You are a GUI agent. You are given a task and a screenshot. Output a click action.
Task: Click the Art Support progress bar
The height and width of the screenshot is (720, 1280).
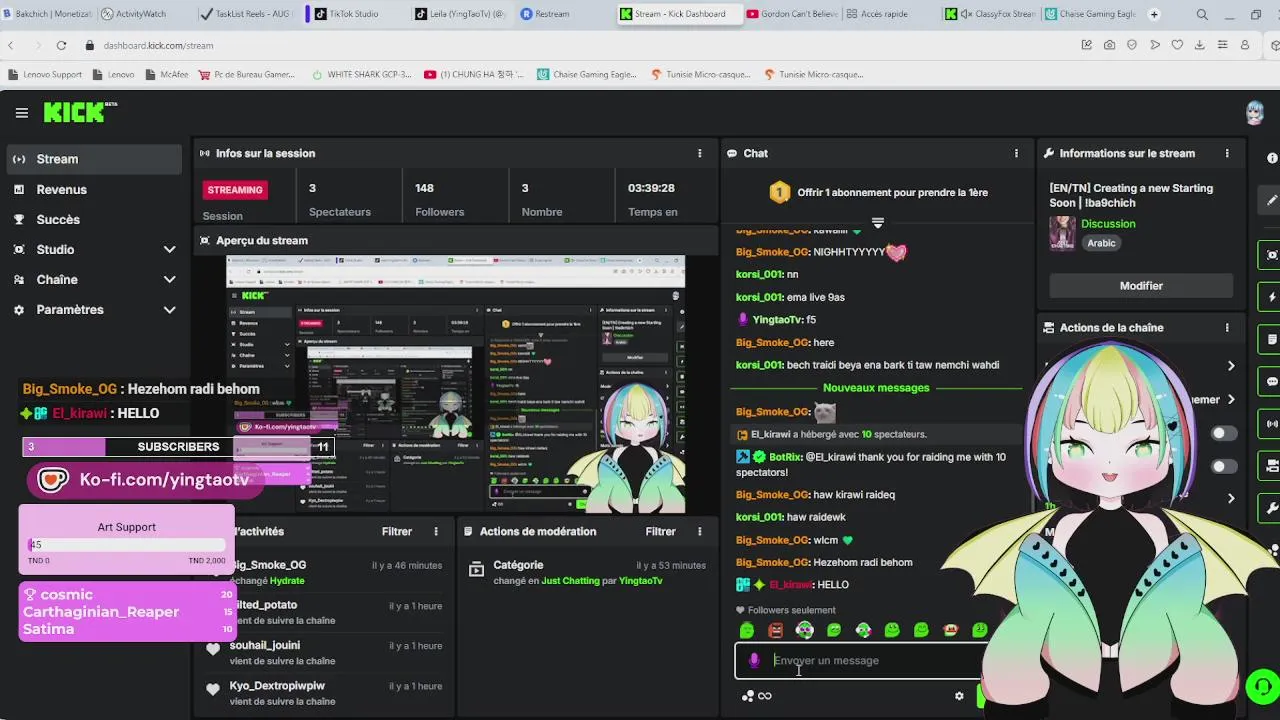coord(127,545)
